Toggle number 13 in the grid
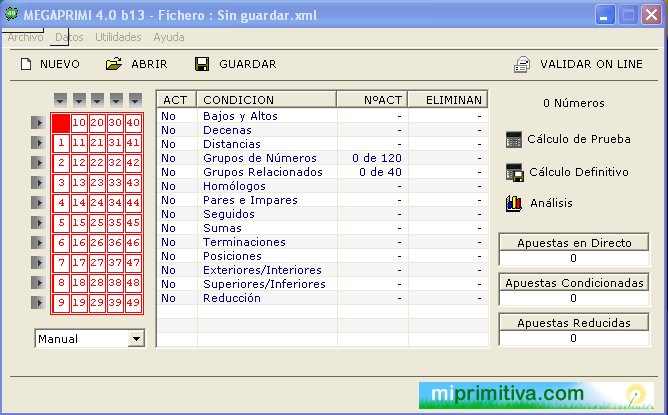This screenshot has height=415, width=668. coord(79,182)
